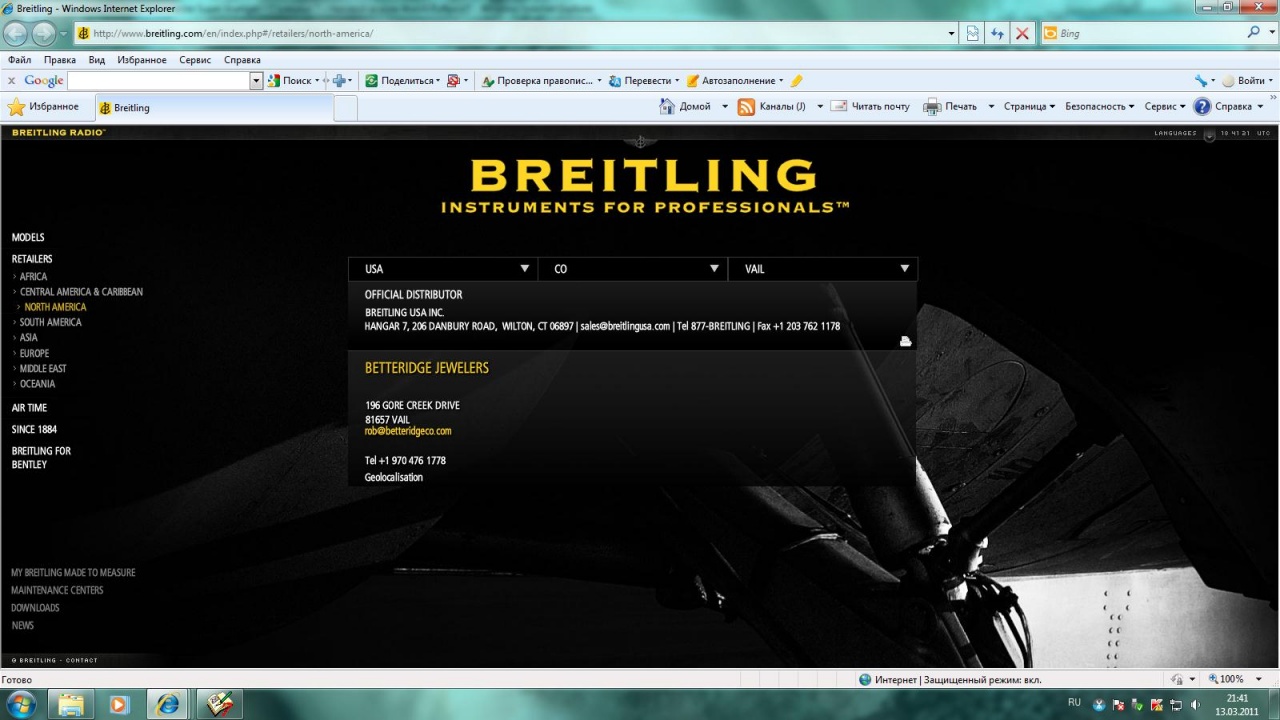Click into the Google toolbar search field

point(158,81)
